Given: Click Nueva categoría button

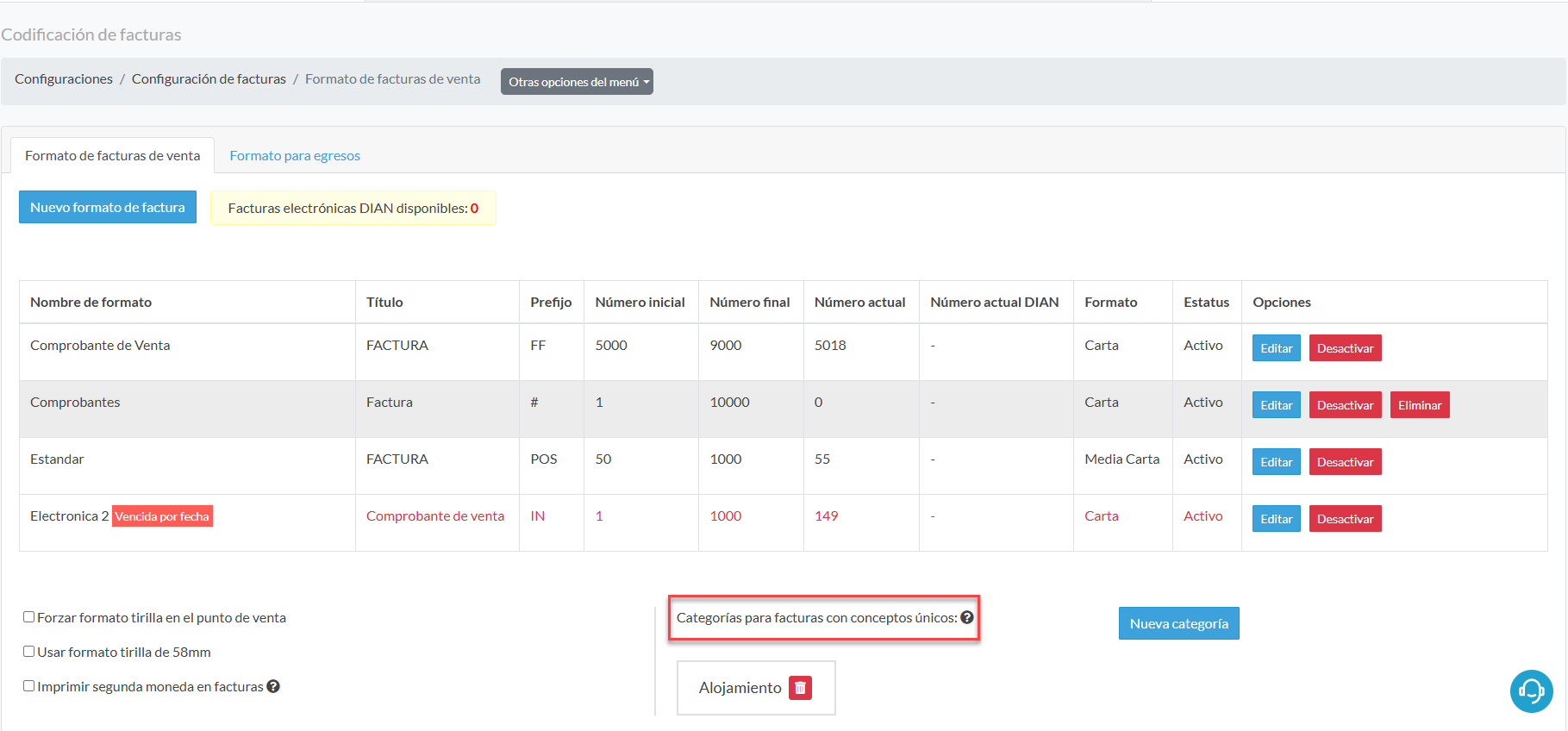Looking at the screenshot, I should click(1178, 623).
